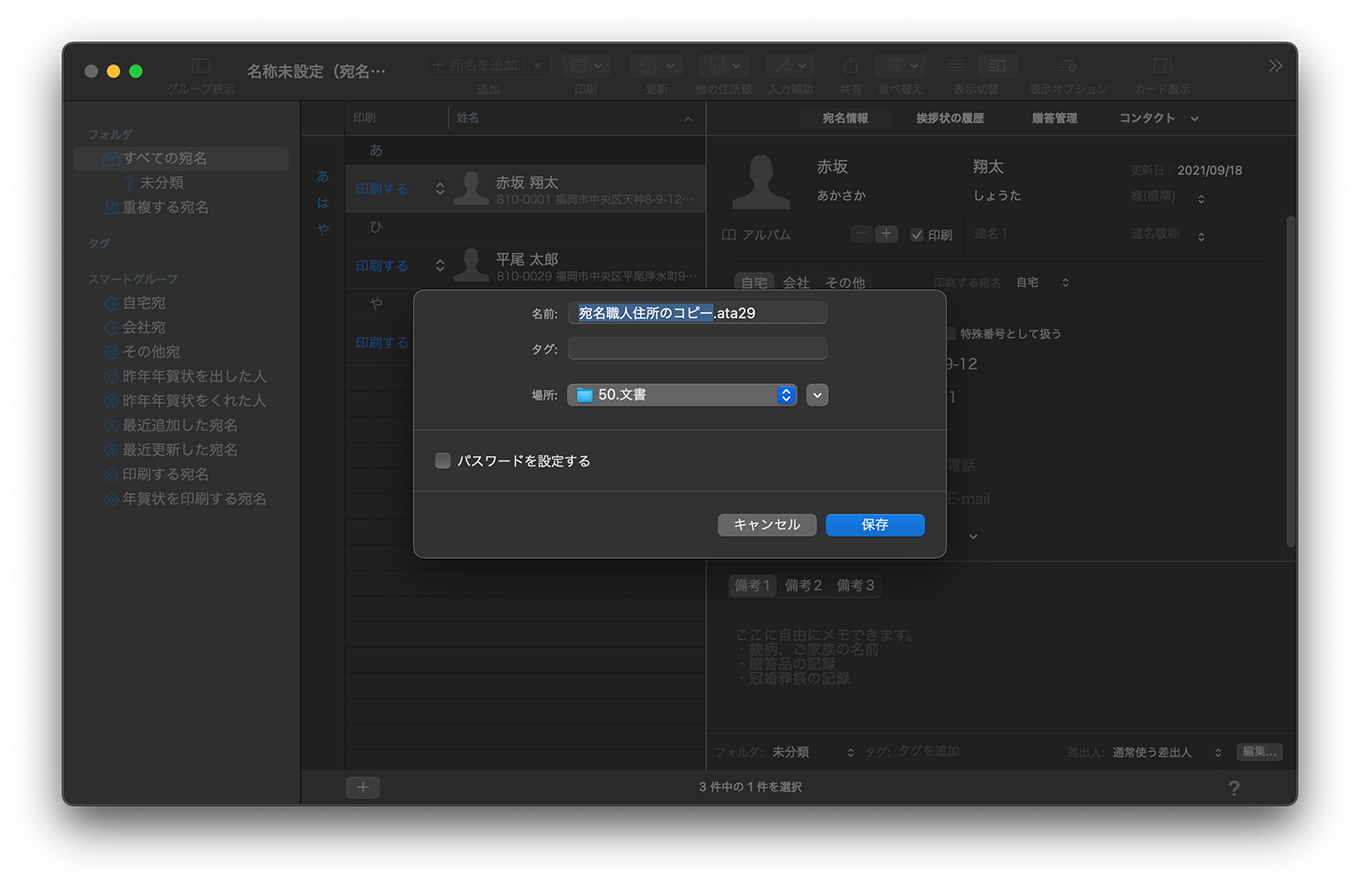
Task: Click the 宛名を追加 toolbar button
Action: (475, 65)
